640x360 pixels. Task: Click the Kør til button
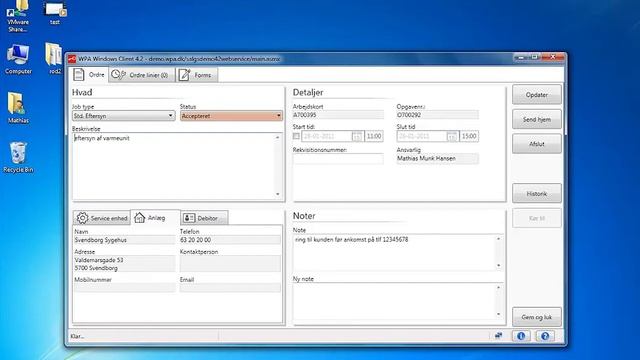point(537,218)
